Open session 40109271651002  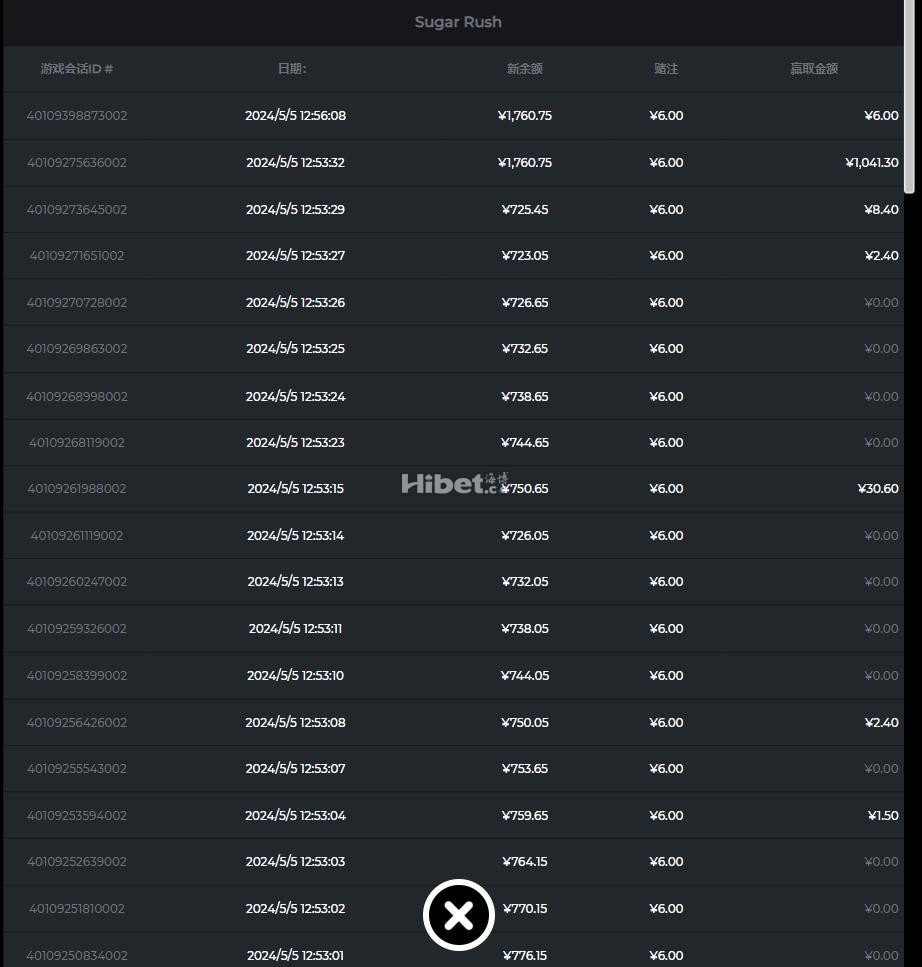(x=76, y=255)
